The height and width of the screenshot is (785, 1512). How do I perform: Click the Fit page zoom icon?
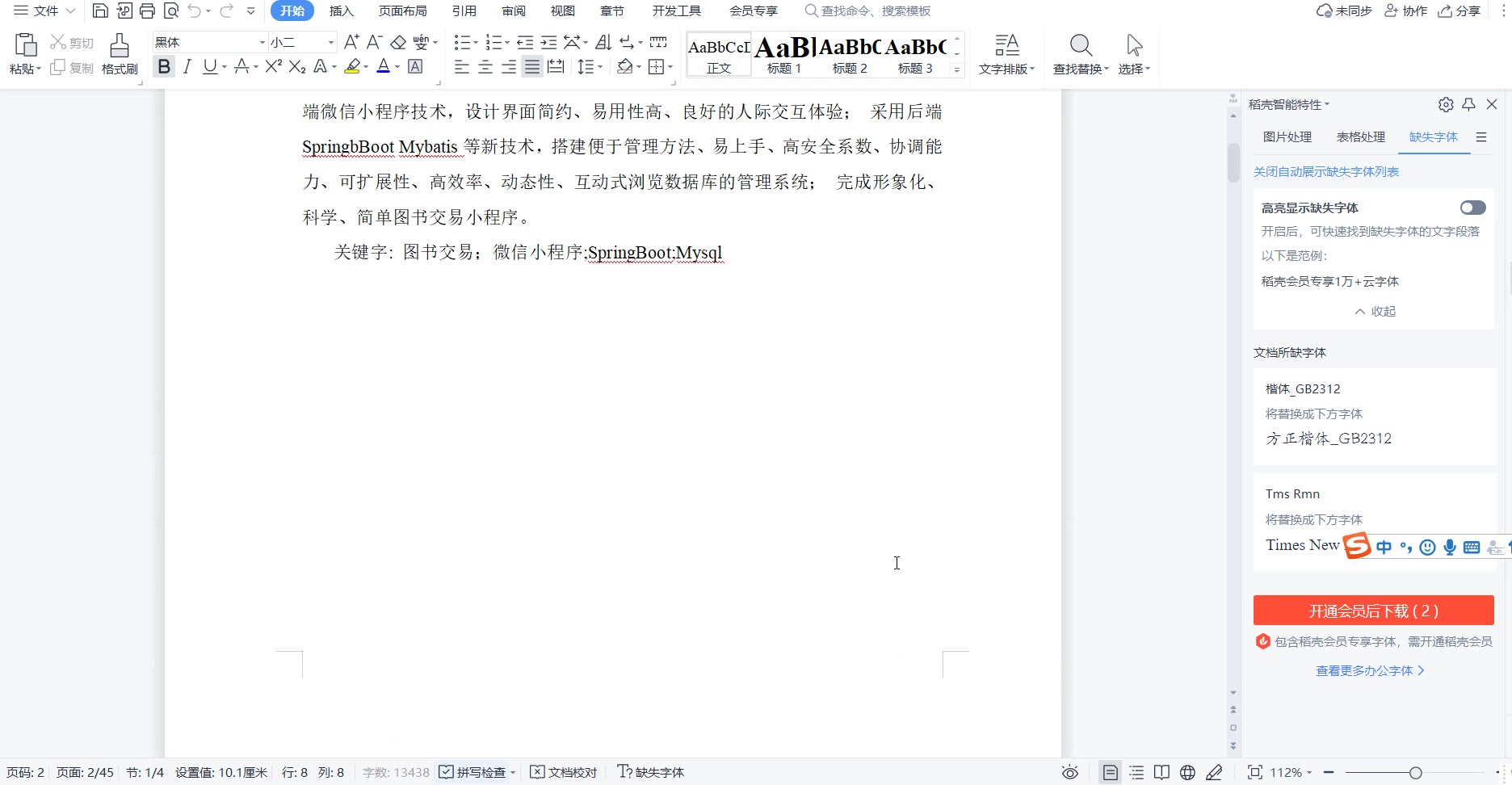[1254, 773]
